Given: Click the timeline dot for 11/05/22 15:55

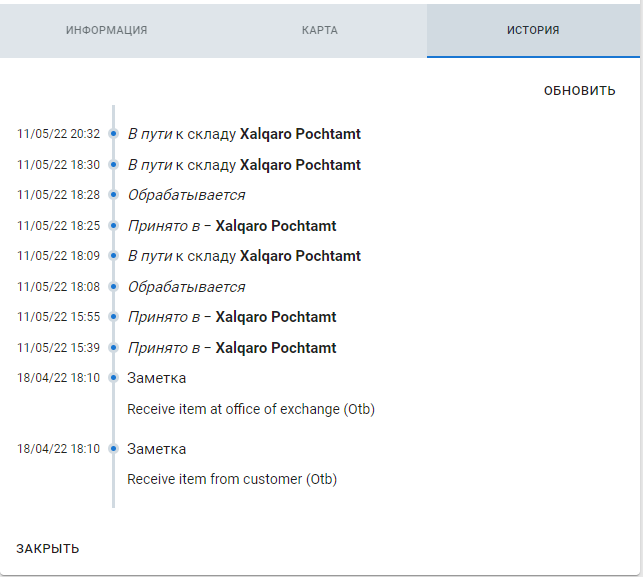Looking at the screenshot, I should [x=114, y=317].
